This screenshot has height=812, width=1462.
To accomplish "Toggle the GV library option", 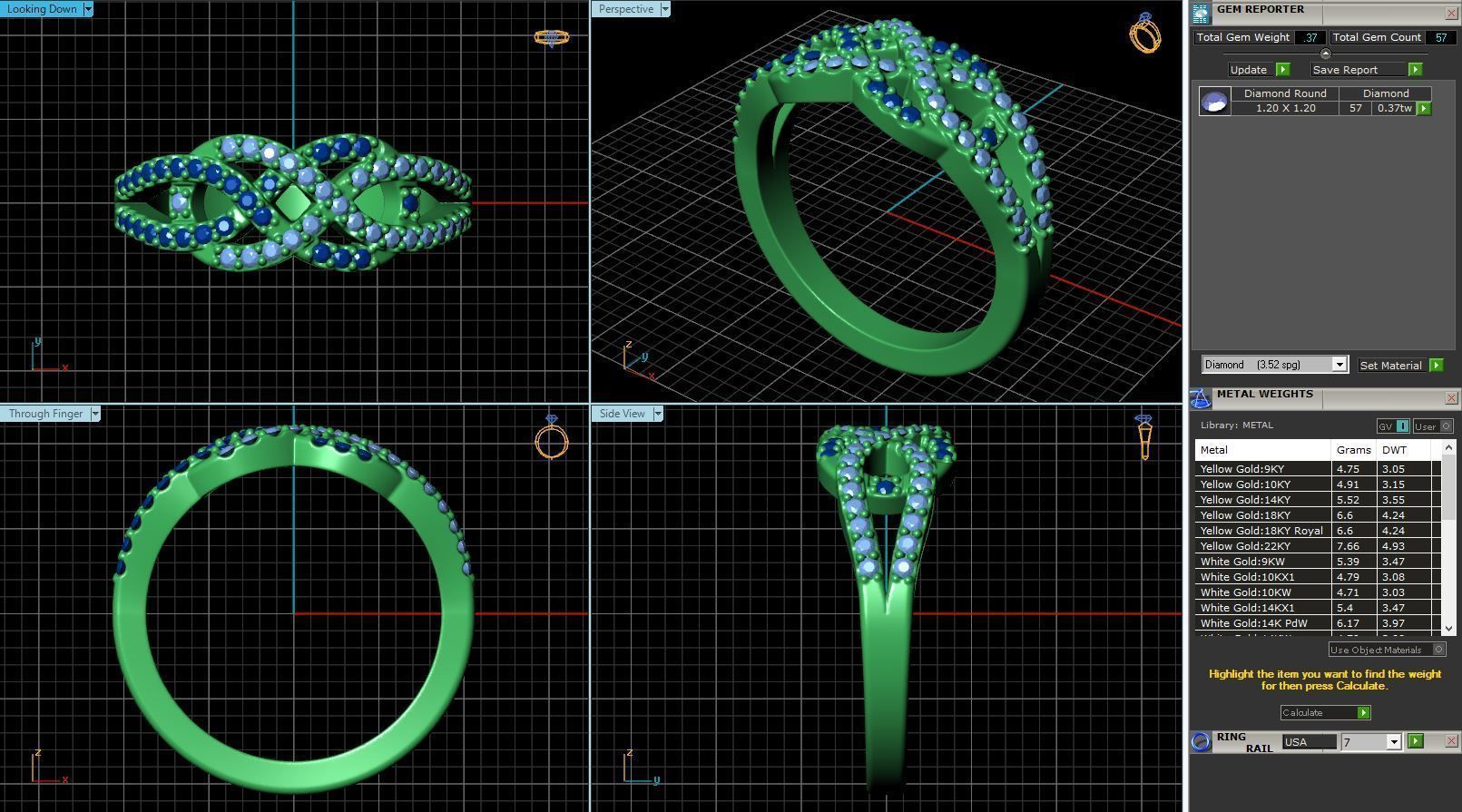I will [x=1392, y=426].
